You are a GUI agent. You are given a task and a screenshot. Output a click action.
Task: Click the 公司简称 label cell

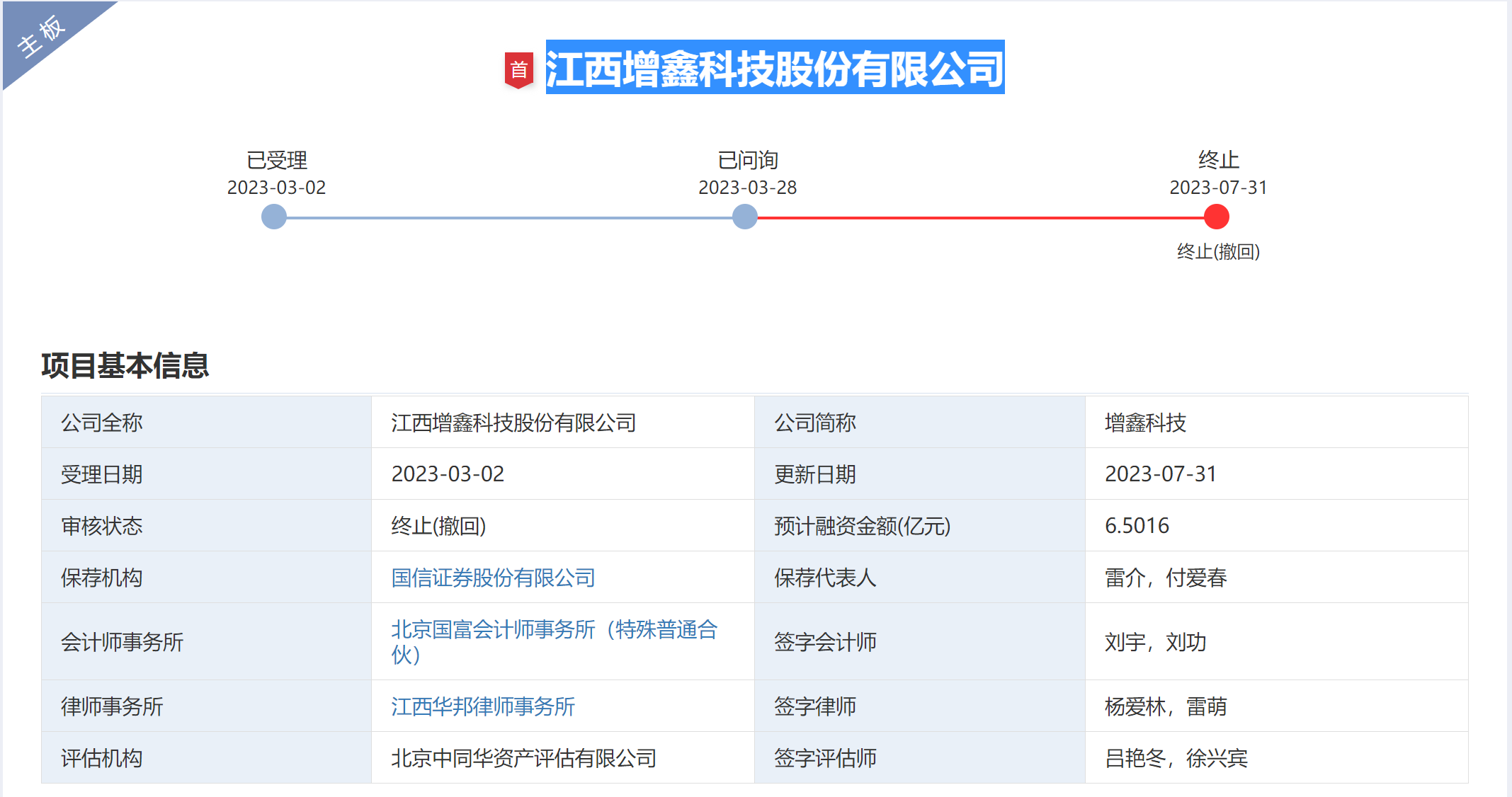click(x=919, y=423)
